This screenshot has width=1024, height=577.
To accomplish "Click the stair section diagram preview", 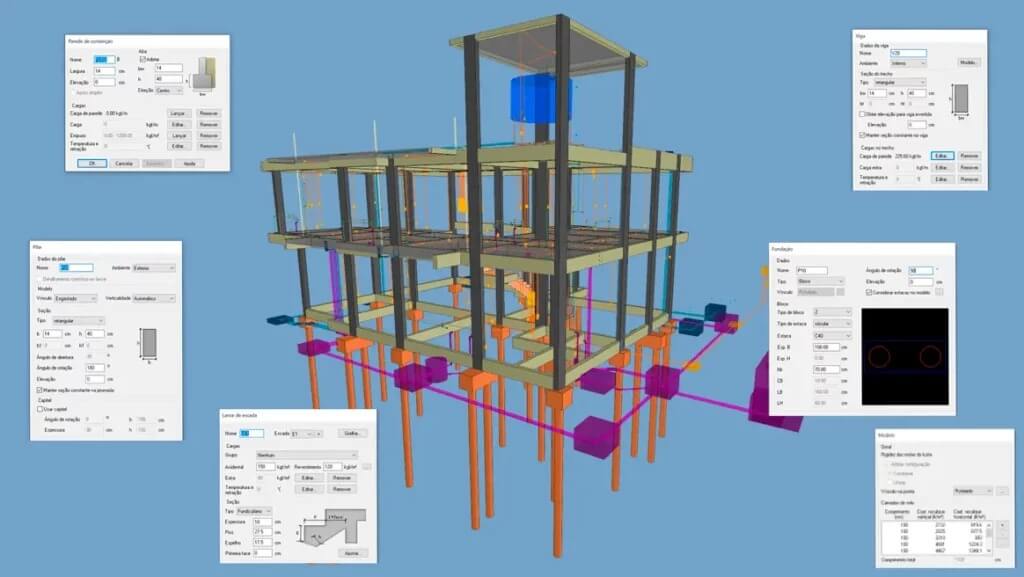I will click(332, 526).
